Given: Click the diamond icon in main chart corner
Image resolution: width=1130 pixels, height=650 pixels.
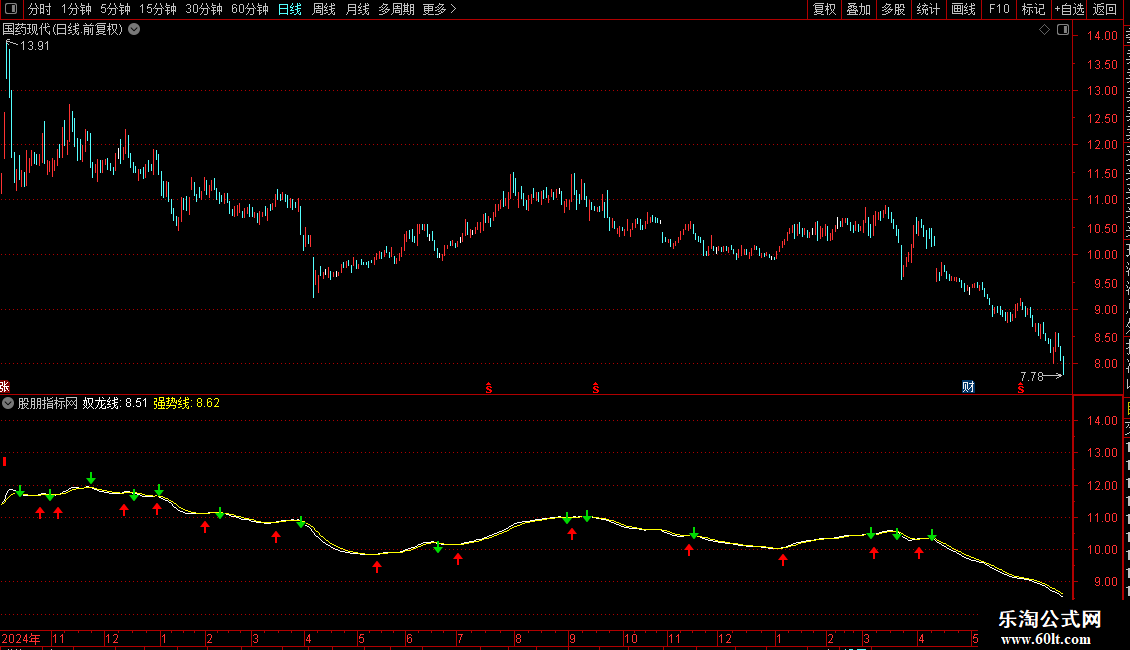Looking at the screenshot, I should coord(1044,30).
